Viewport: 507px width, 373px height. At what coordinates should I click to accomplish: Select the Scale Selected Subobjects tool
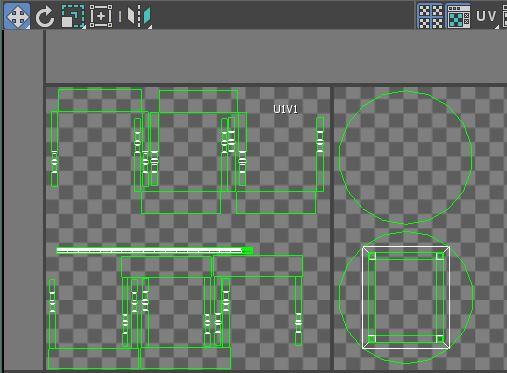click(73, 16)
